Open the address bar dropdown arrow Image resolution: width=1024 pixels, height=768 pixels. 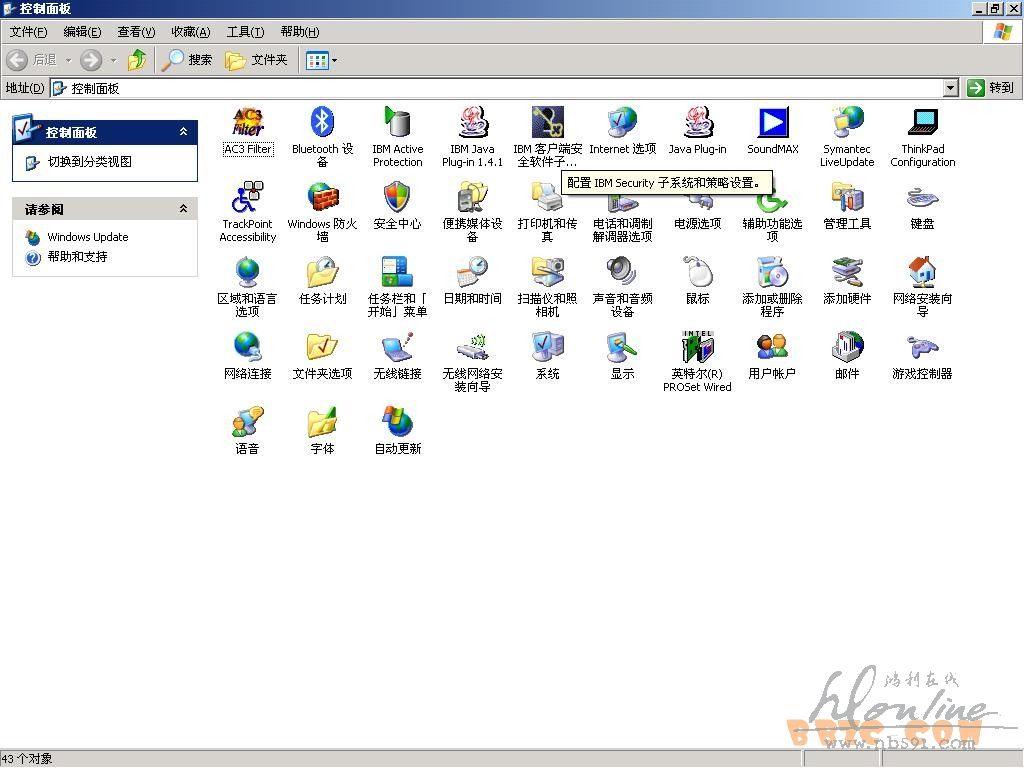click(x=950, y=88)
